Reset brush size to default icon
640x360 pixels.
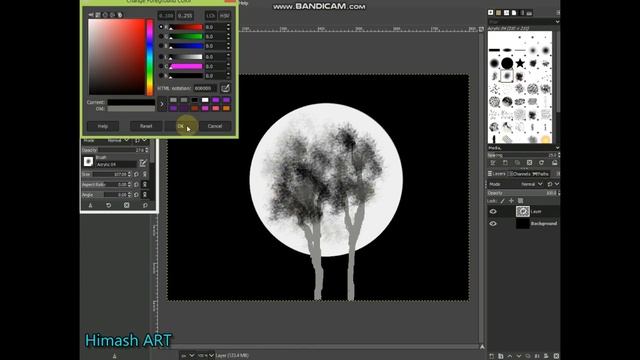point(137,174)
